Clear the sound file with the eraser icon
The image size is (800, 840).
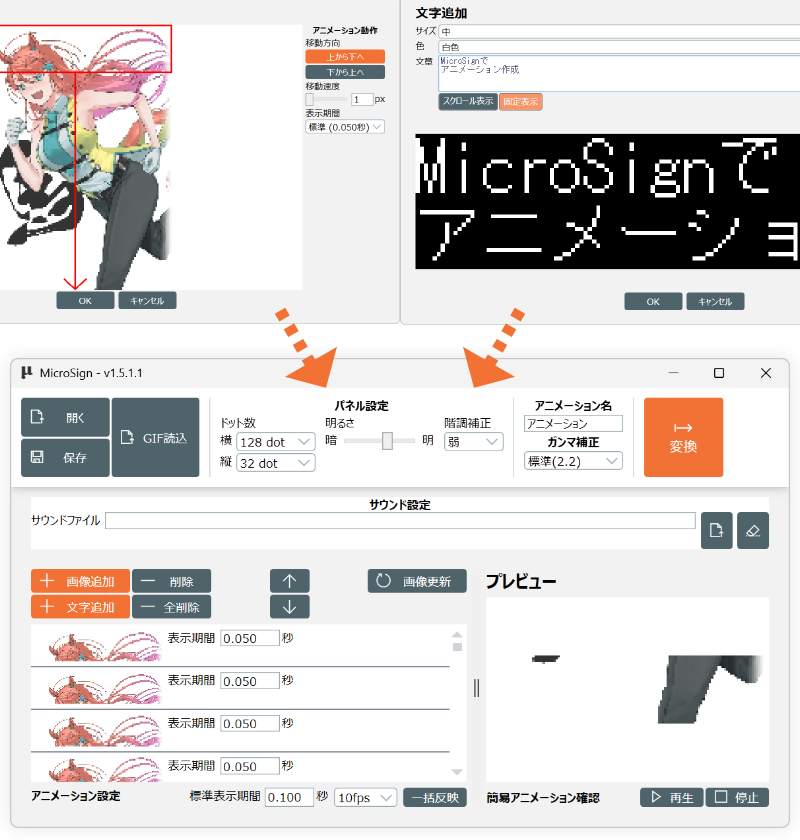tap(753, 530)
